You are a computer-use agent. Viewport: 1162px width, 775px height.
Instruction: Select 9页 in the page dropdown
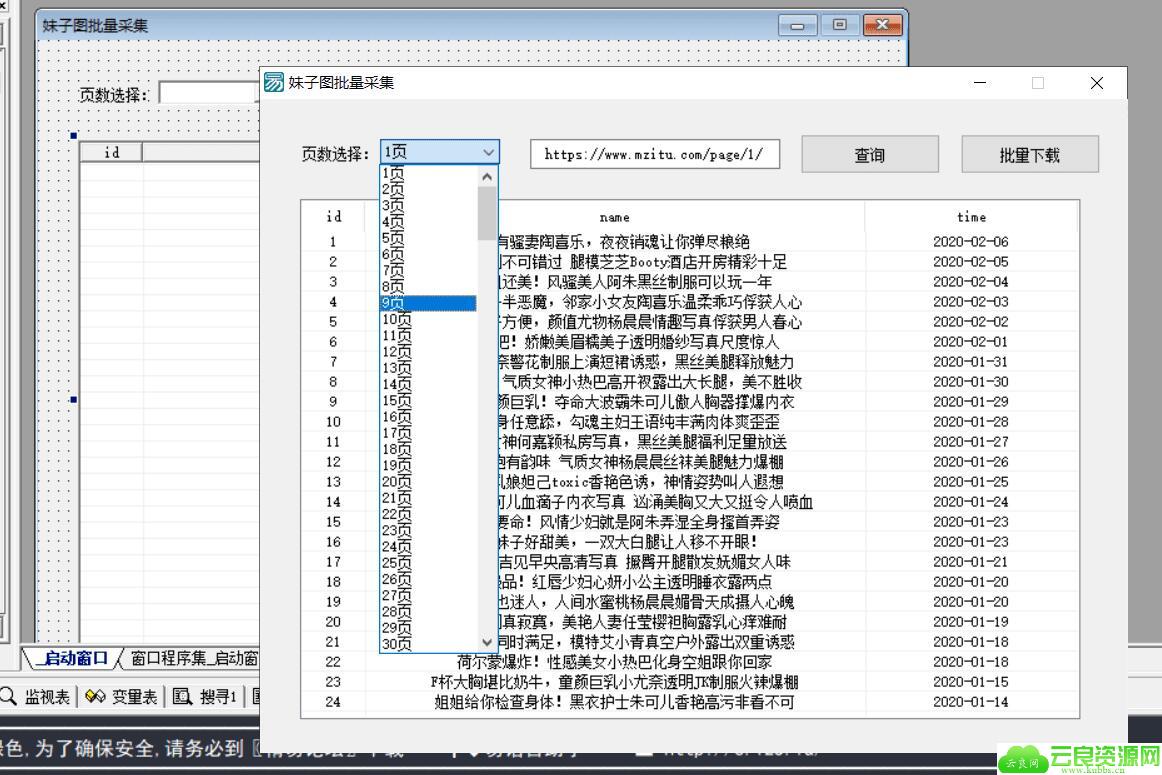[x=428, y=303]
